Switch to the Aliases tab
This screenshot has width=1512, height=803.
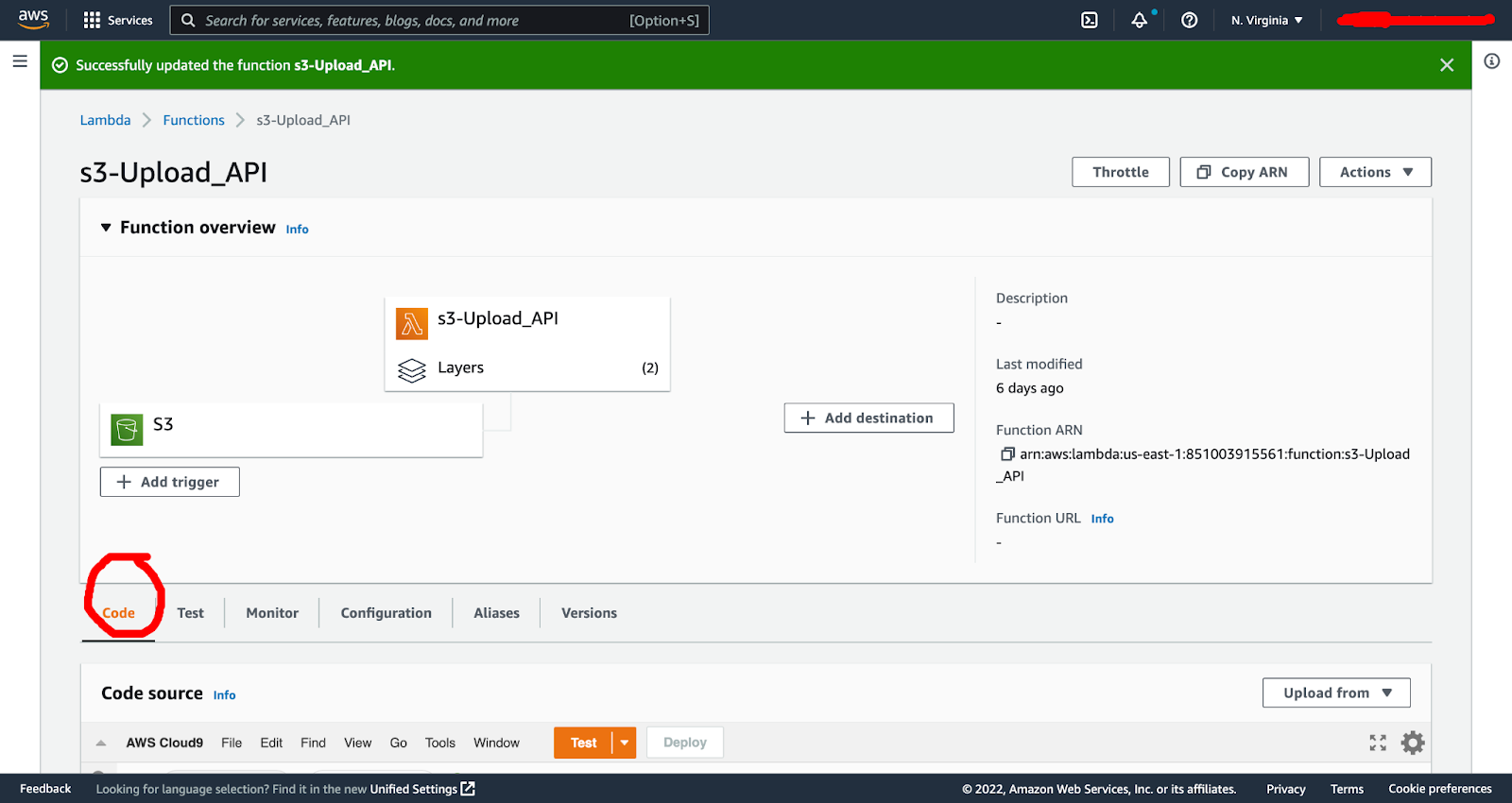point(497,613)
